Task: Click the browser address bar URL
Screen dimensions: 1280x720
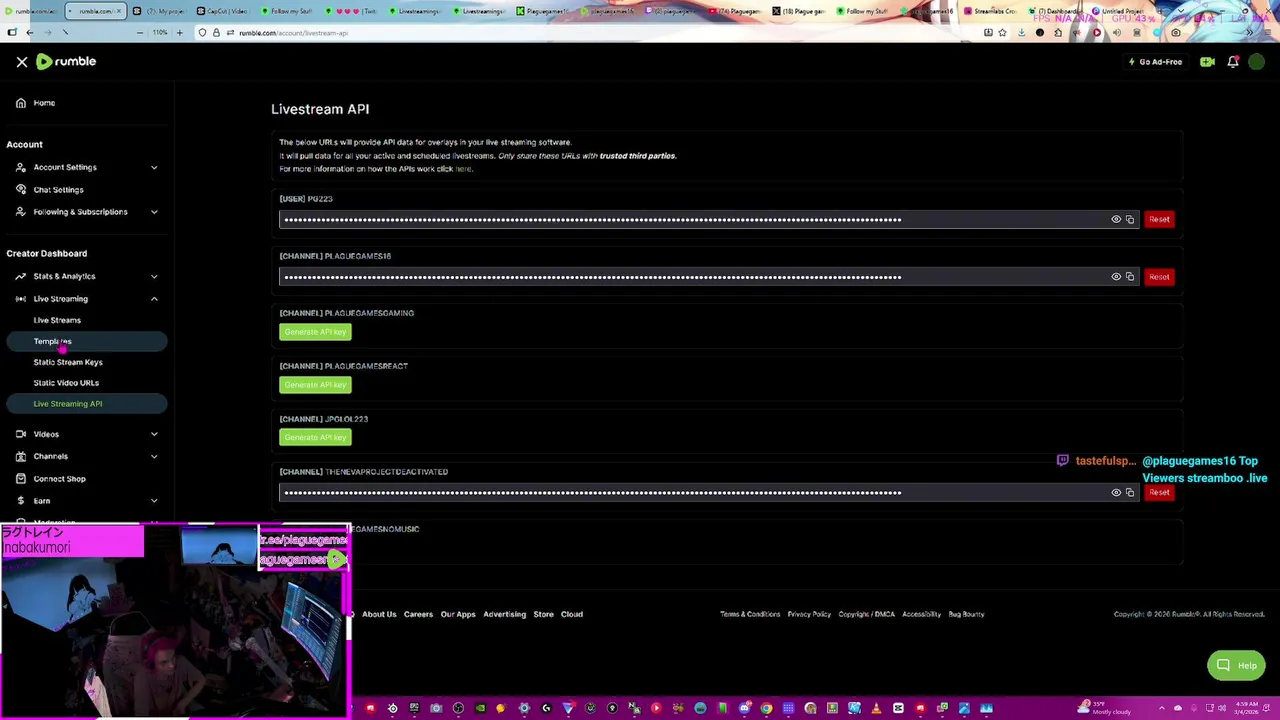Action: (x=293, y=33)
